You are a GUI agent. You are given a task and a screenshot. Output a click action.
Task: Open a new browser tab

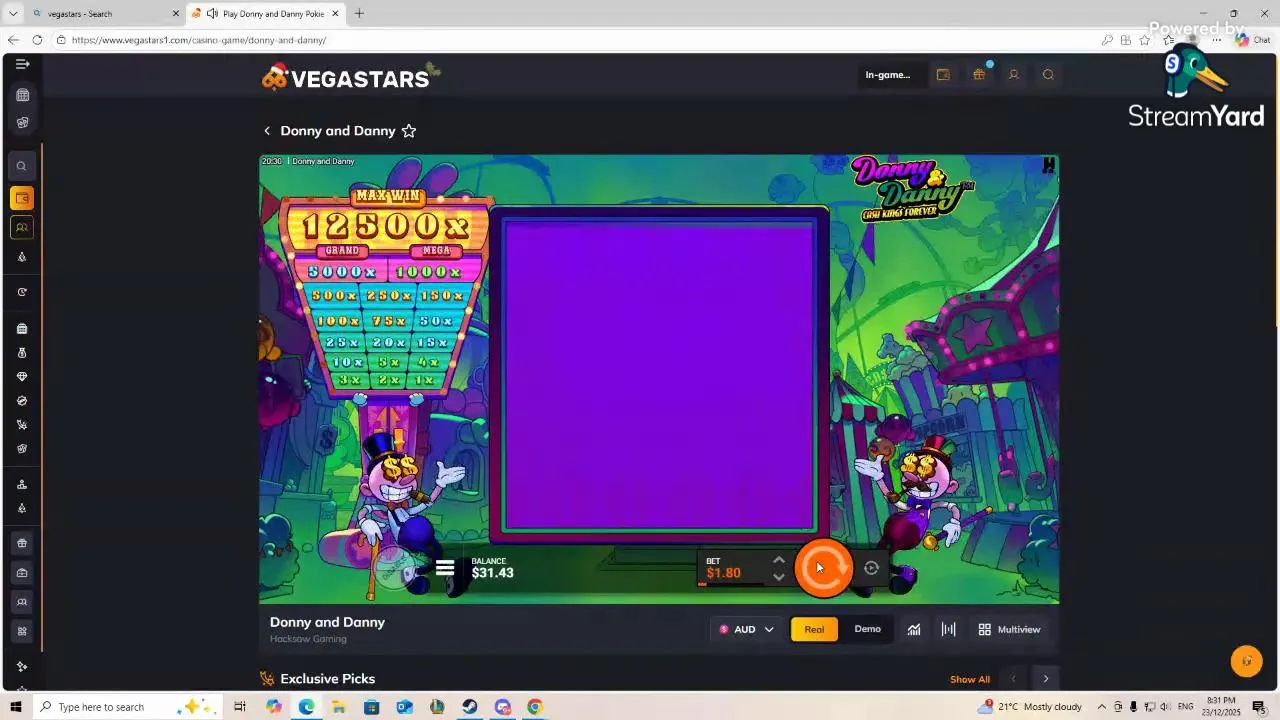point(359,14)
